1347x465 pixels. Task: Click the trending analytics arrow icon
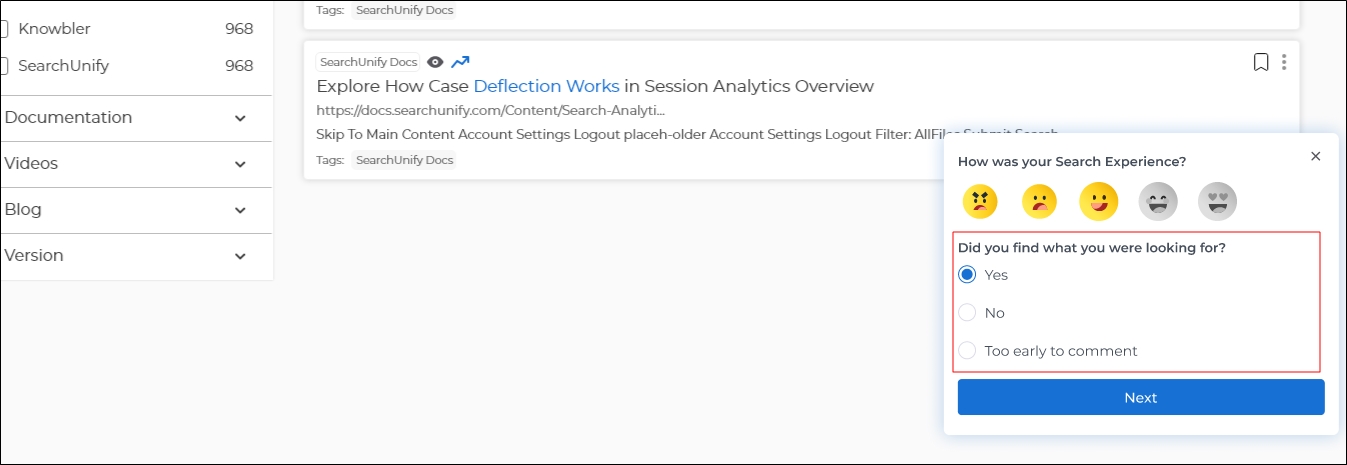pyautogui.click(x=460, y=62)
